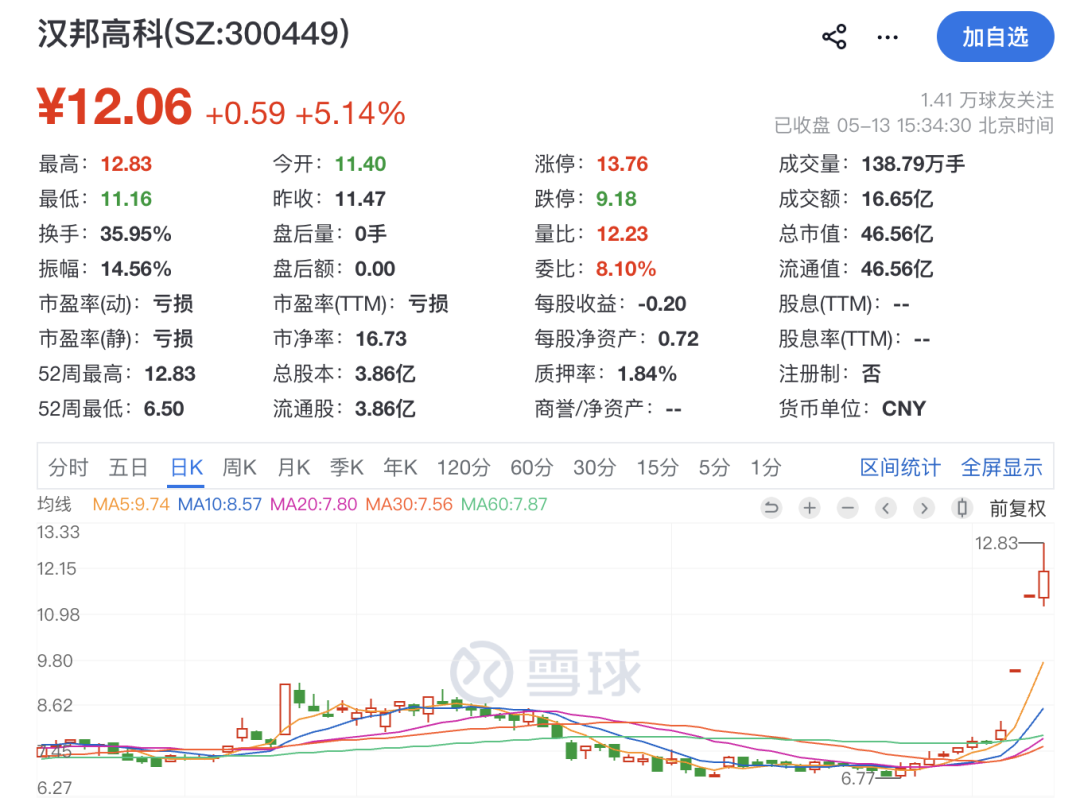Zoom in chart with plus icon
1080x798 pixels.
[x=809, y=508]
